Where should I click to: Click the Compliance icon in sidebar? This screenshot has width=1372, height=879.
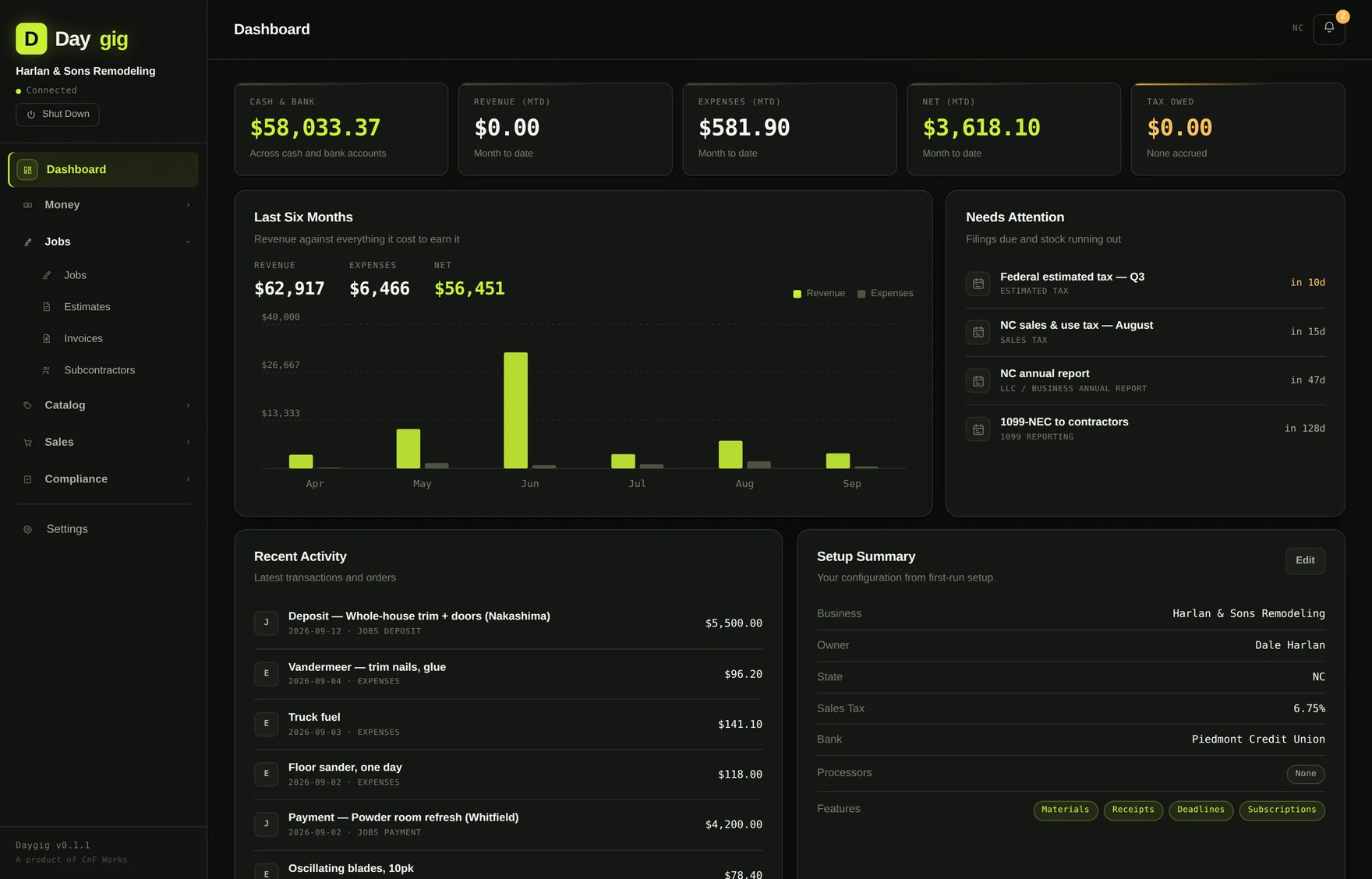pyautogui.click(x=28, y=479)
